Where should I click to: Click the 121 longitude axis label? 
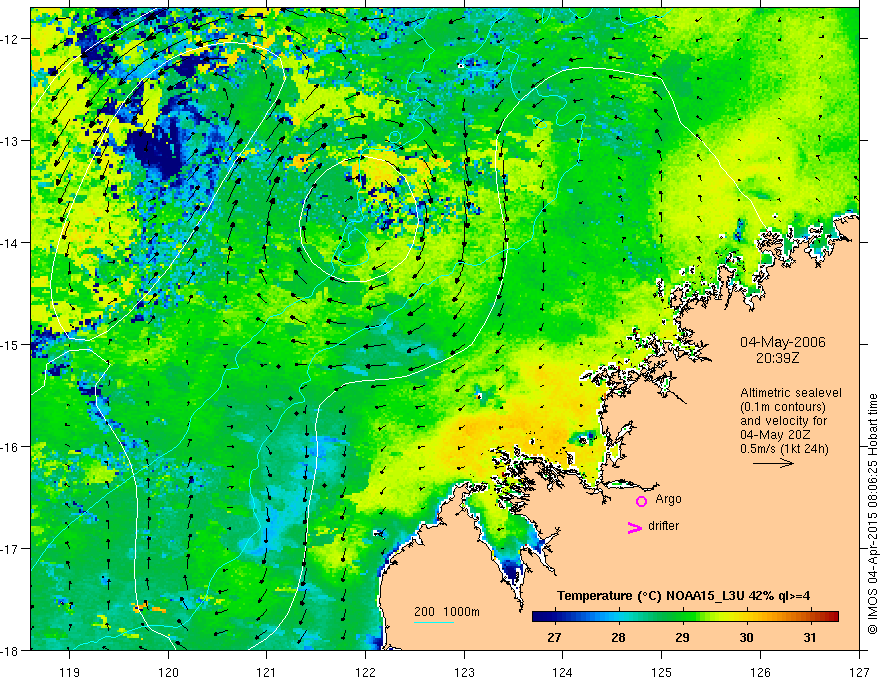click(267, 672)
